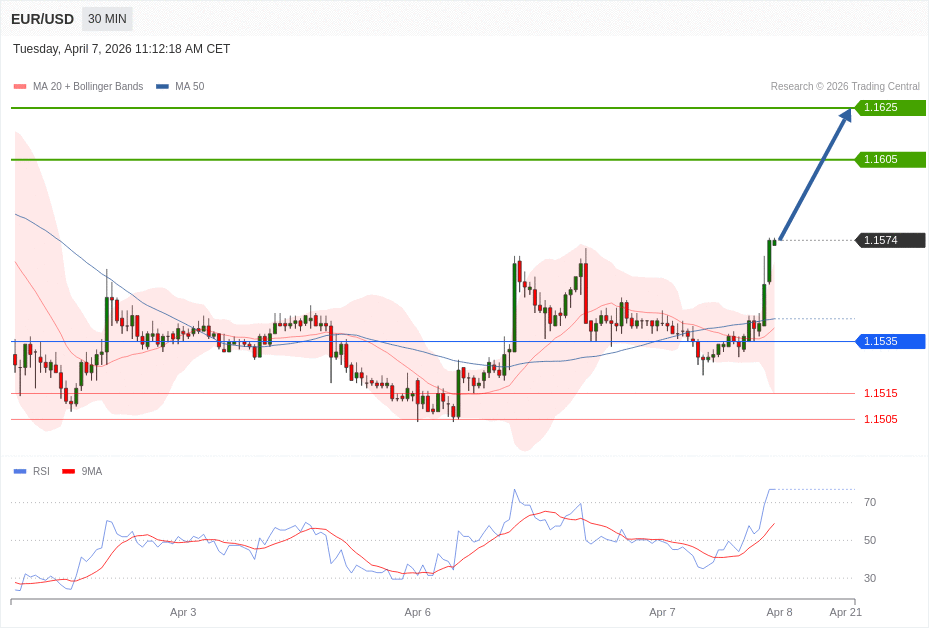Viewport: 929px width, 629px height.
Task: Click the blue upward forecast arrow head
Action: click(x=846, y=115)
